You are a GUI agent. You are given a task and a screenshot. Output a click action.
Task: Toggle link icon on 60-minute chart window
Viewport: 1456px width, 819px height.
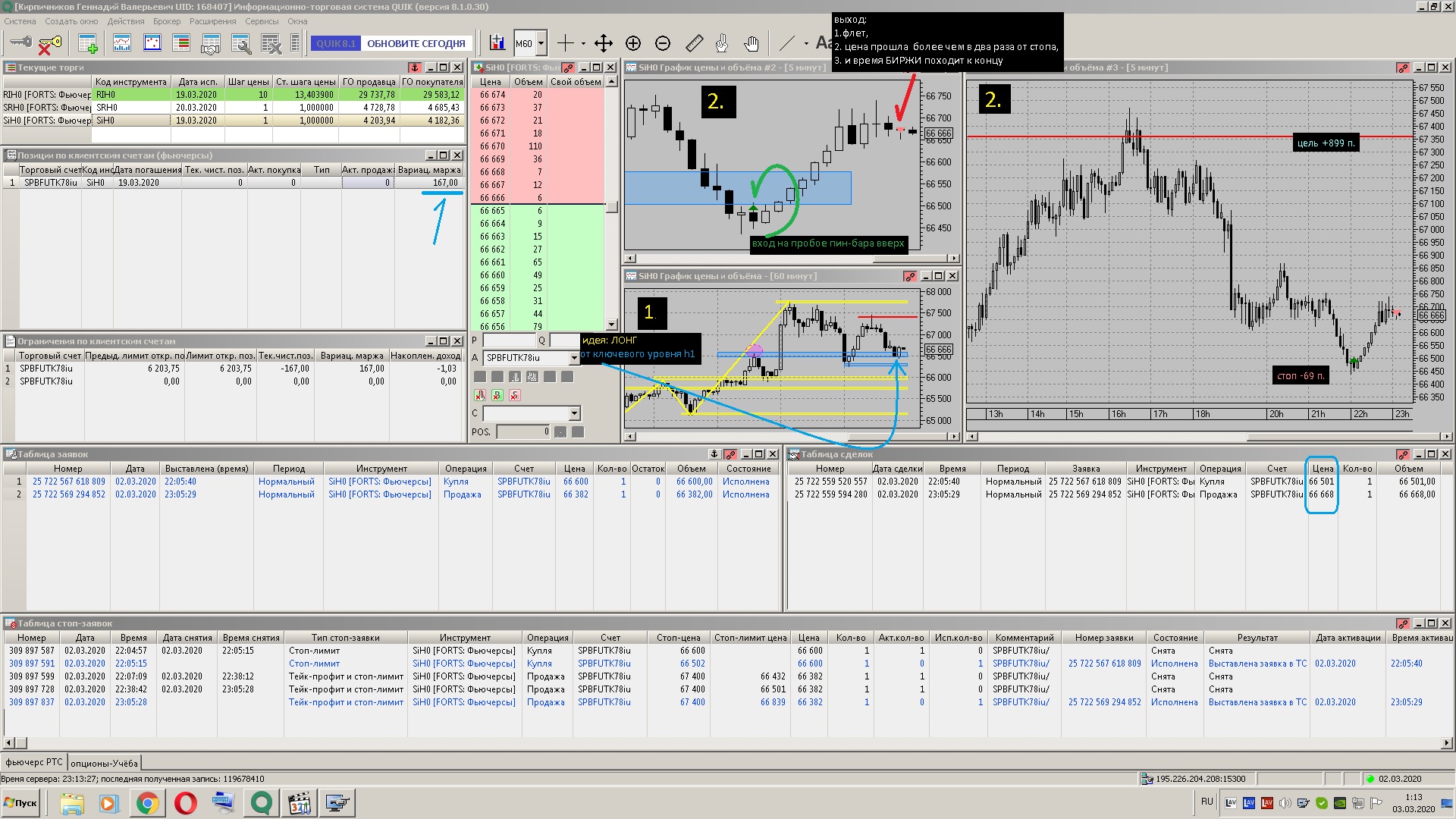pyautogui.click(x=909, y=277)
